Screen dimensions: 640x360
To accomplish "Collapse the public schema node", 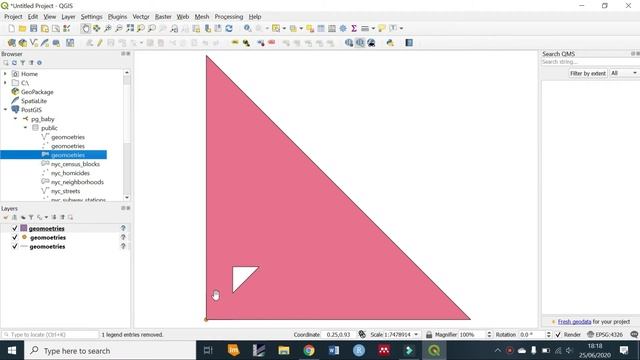I will [25, 128].
